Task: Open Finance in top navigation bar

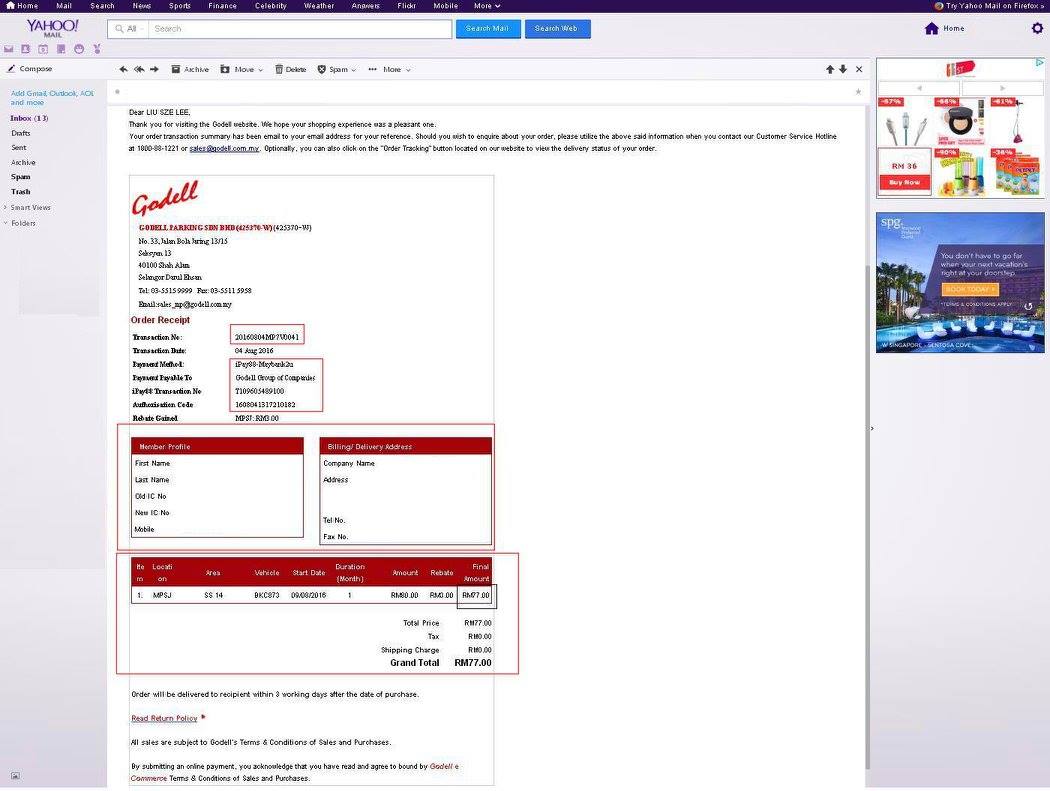Action: pos(222,5)
